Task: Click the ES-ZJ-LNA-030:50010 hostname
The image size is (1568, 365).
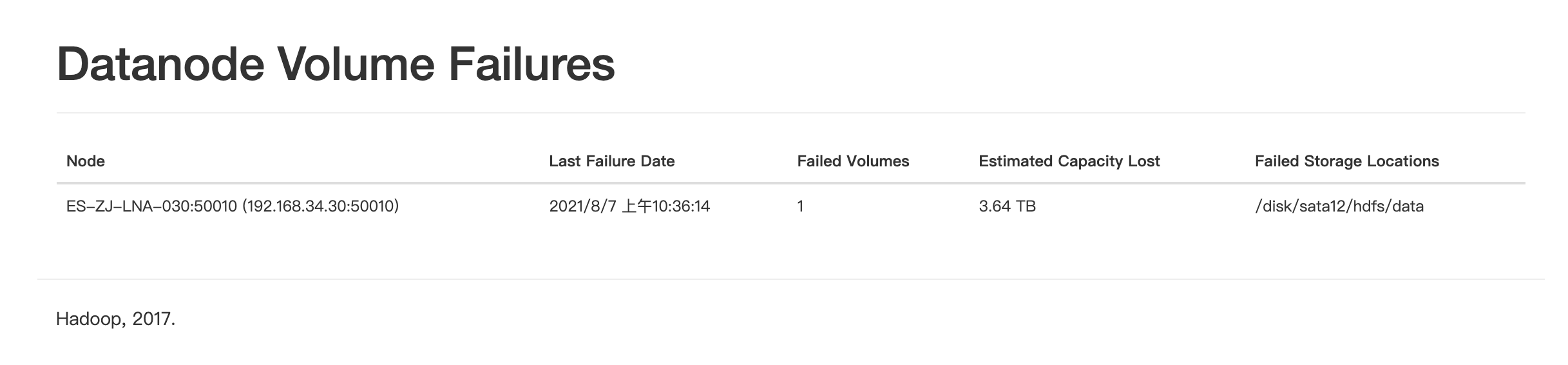Action: (x=151, y=206)
